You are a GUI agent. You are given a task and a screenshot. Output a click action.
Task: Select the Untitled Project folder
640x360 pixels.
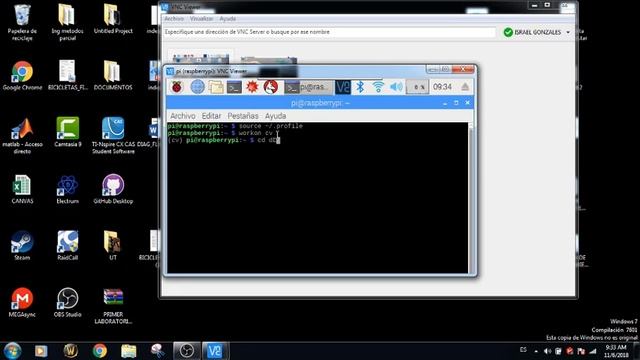pyautogui.click(x=113, y=19)
